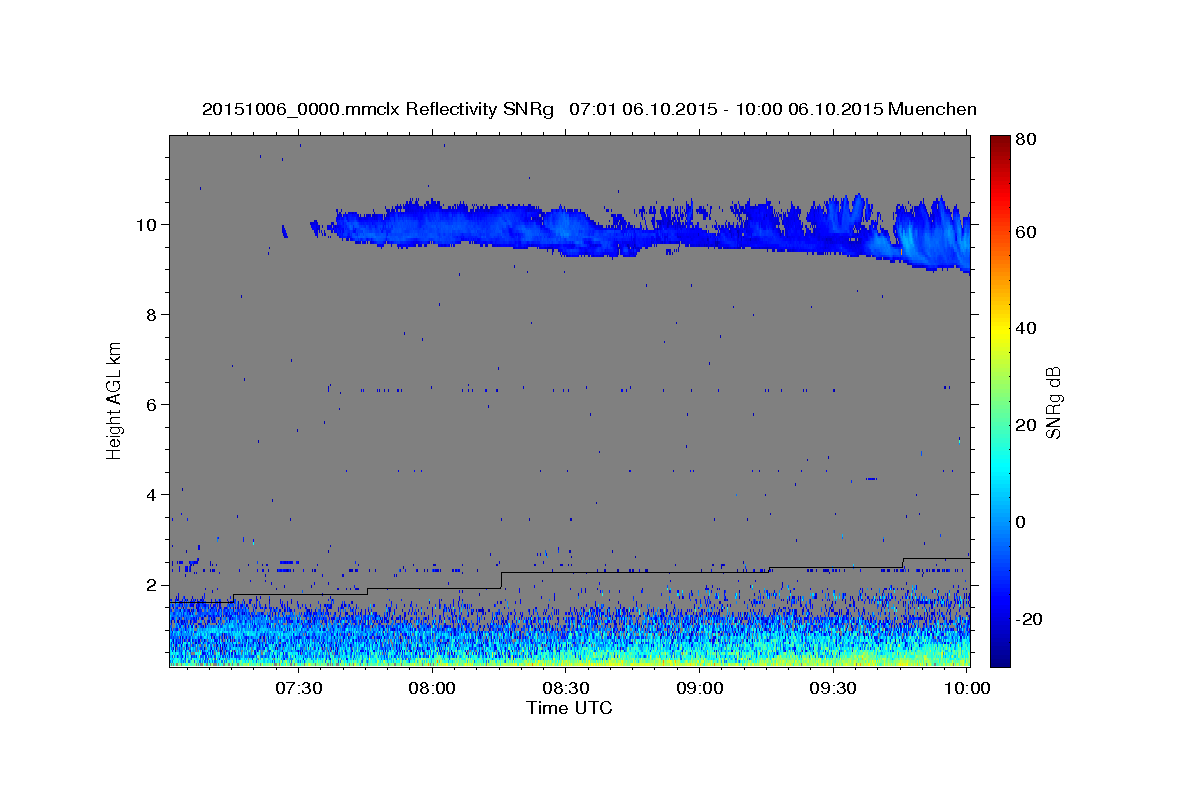The height and width of the screenshot is (800, 1200).
Task: Click the 07:30 time tick label
Action: 298,688
